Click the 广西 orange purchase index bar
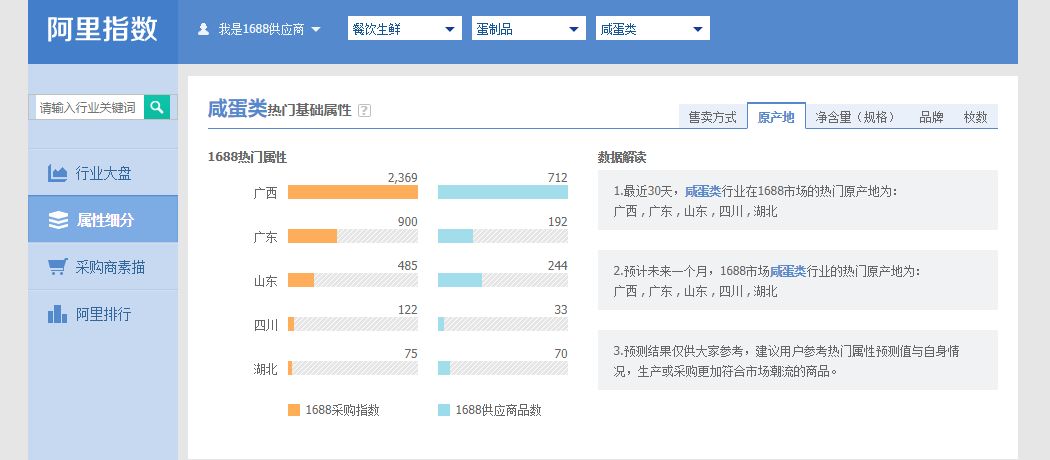The height and width of the screenshot is (460, 1050). tap(353, 192)
